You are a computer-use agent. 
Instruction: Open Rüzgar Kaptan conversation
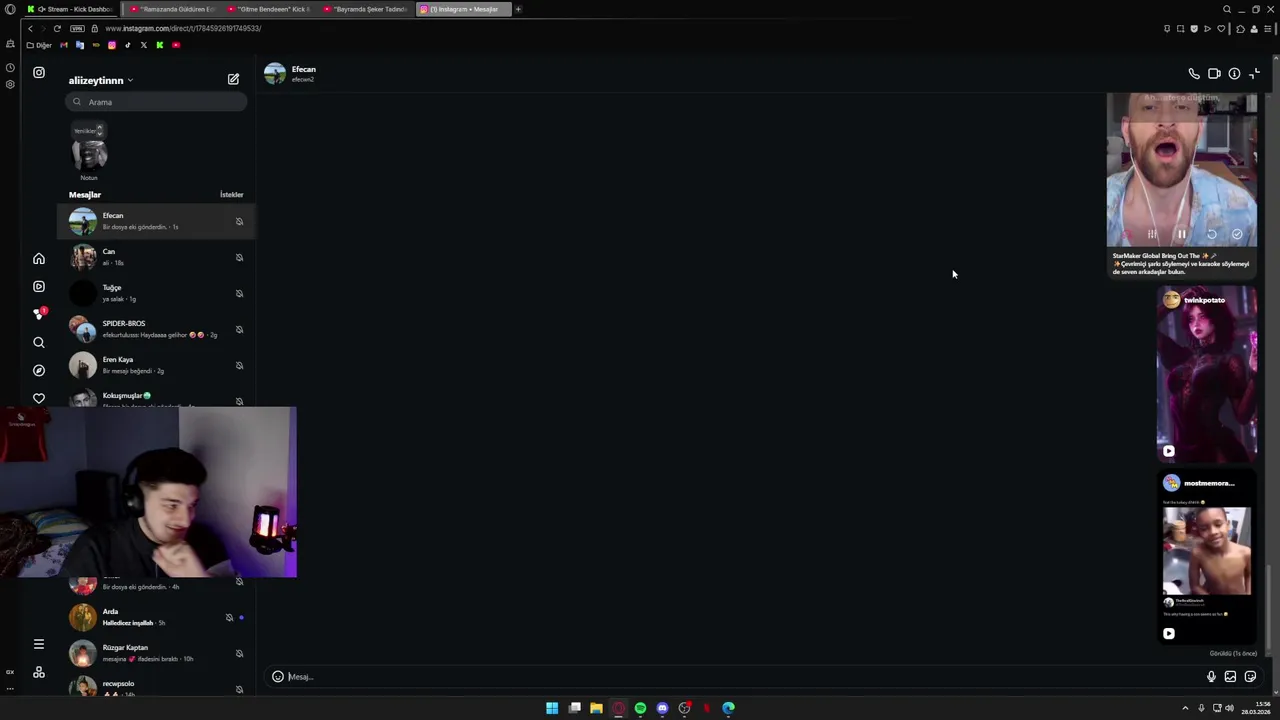click(x=156, y=654)
